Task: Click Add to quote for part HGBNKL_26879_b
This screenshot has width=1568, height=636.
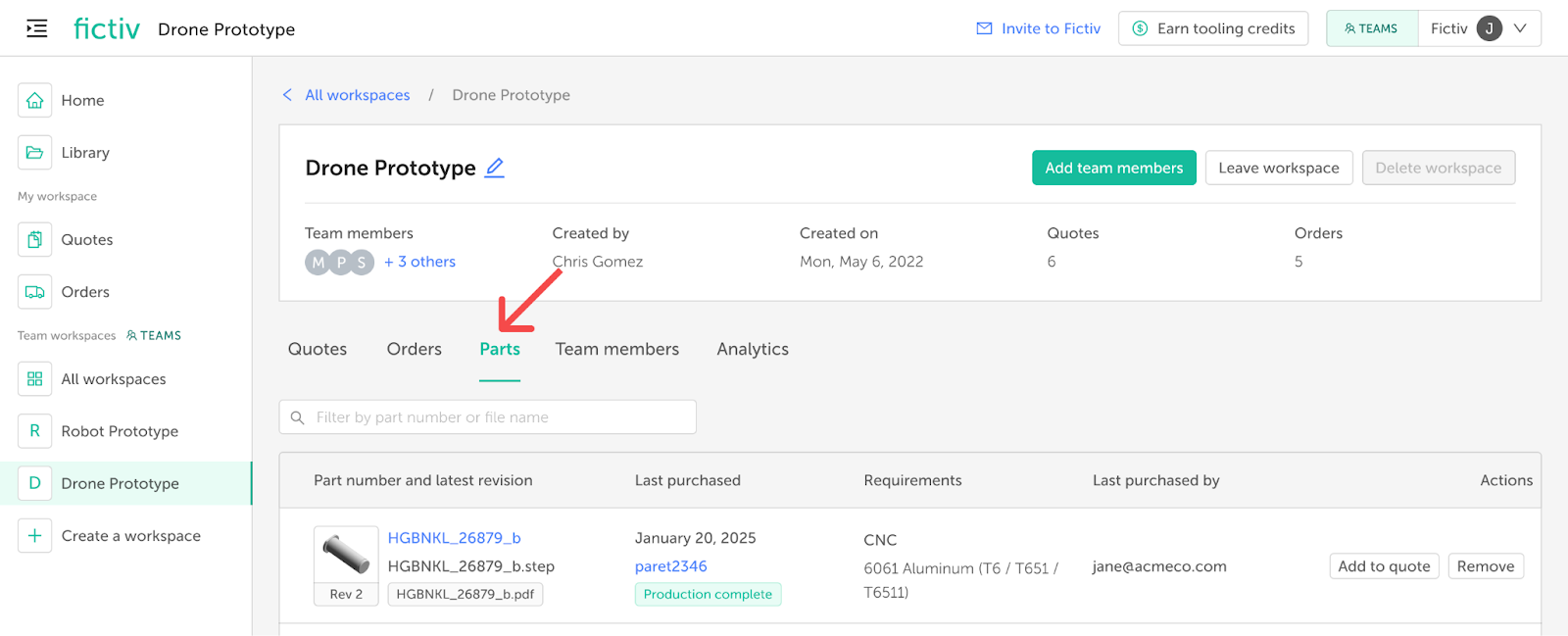Action: [1384, 566]
